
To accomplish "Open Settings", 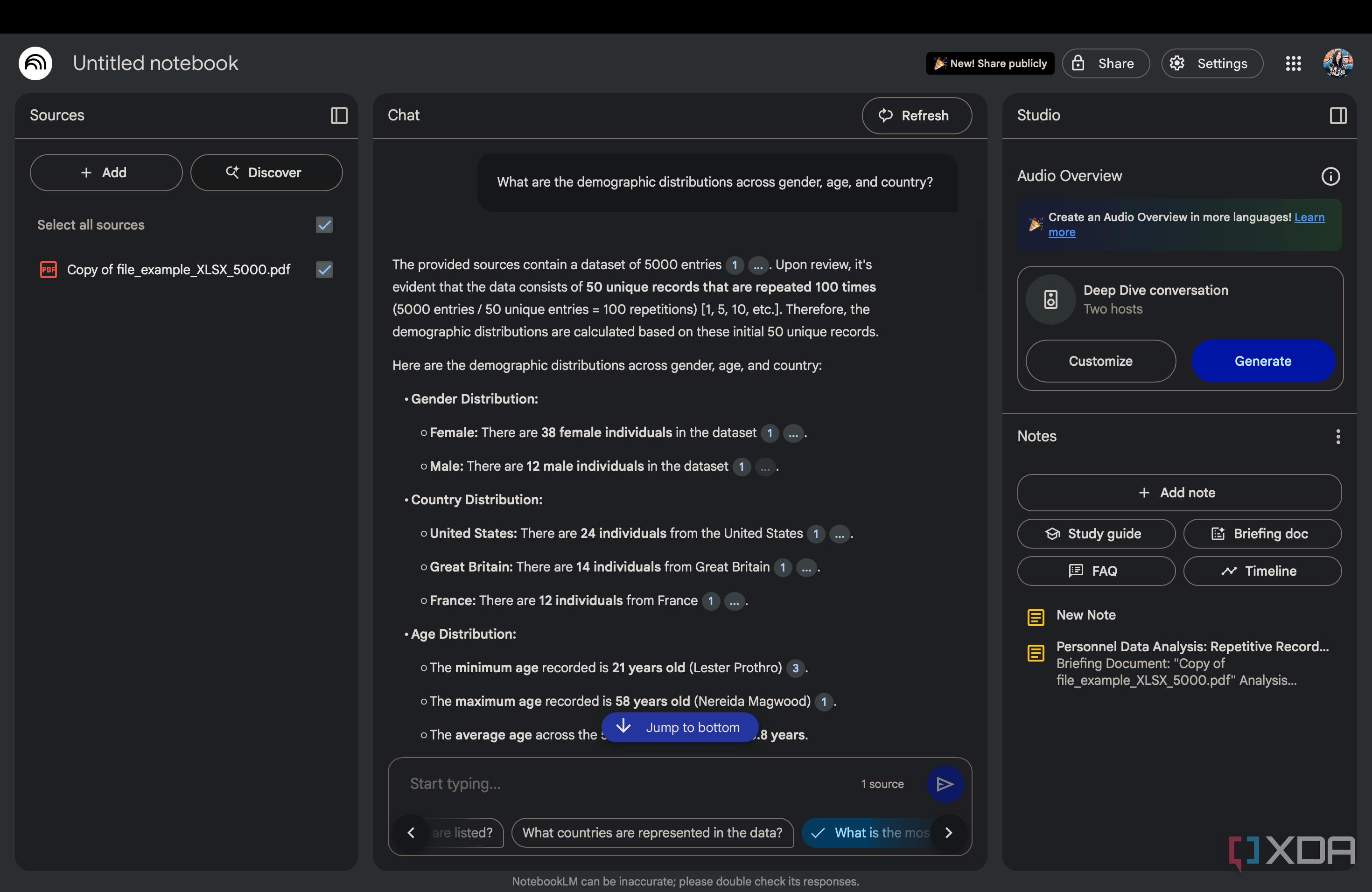I will click(x=1212, y=63).
